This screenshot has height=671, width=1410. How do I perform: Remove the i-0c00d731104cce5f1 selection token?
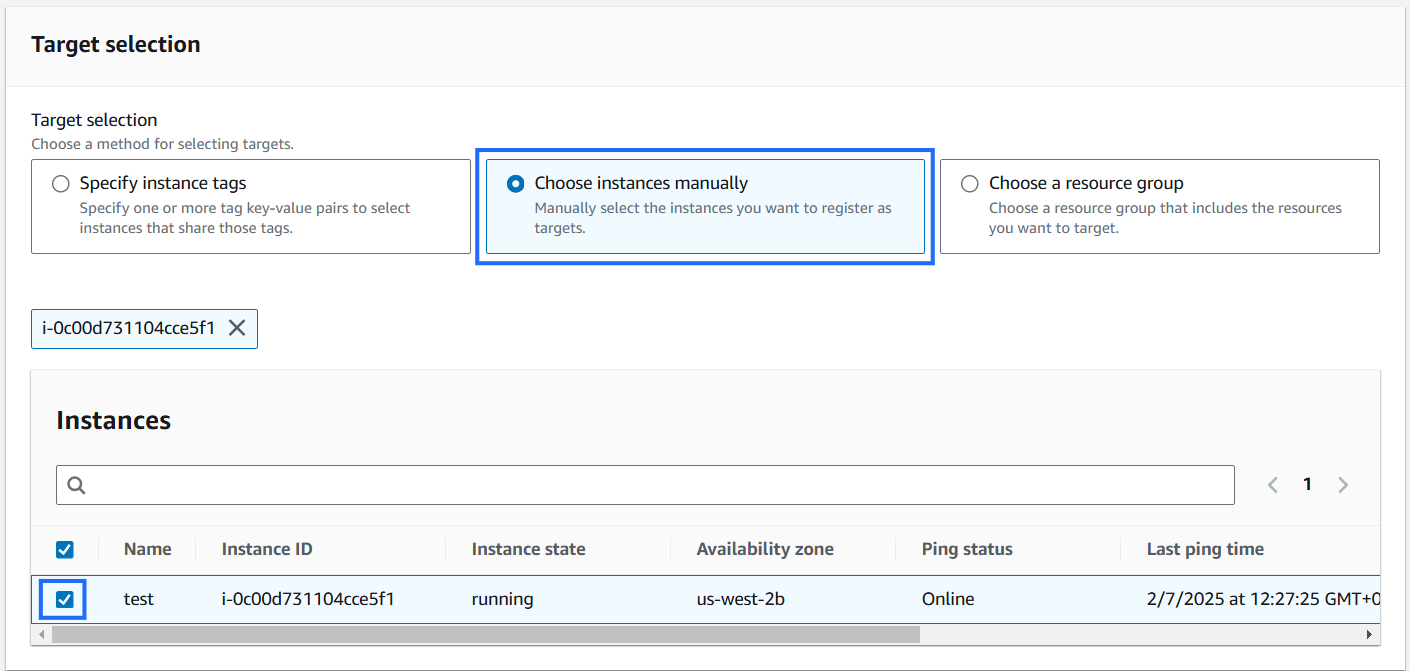(x=237, y=328)
